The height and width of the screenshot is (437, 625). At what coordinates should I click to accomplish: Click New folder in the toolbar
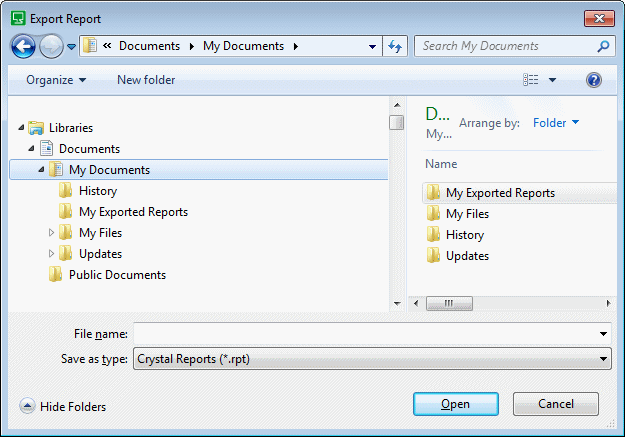(x=146, y=80)
